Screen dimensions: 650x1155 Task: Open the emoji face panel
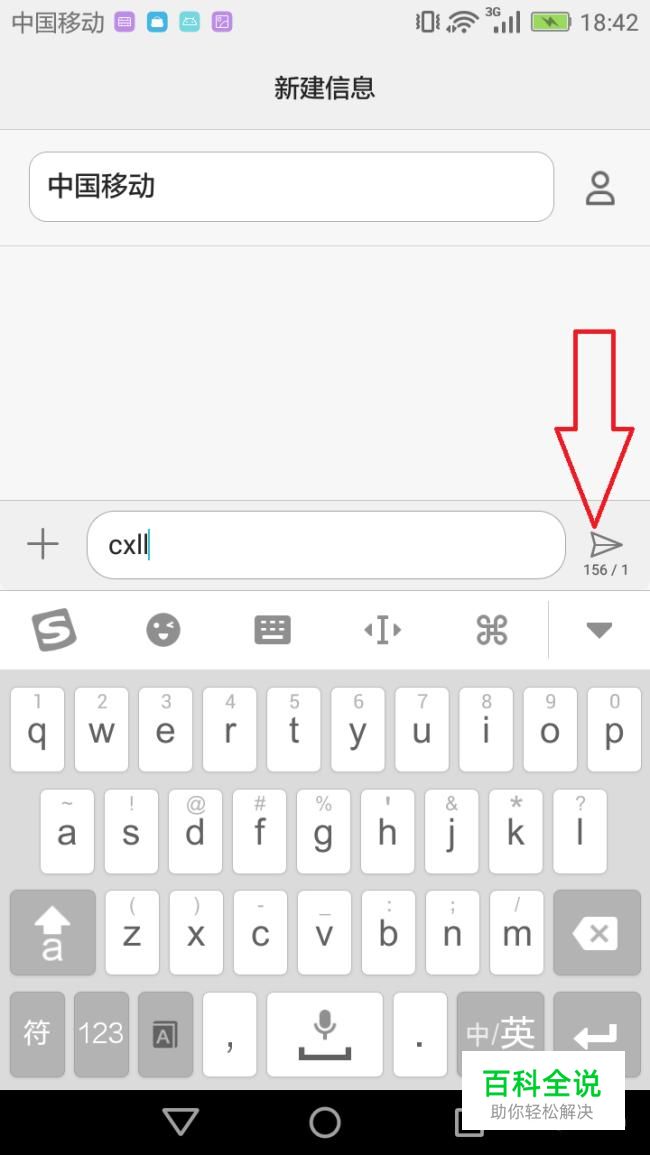click(163, 630)
